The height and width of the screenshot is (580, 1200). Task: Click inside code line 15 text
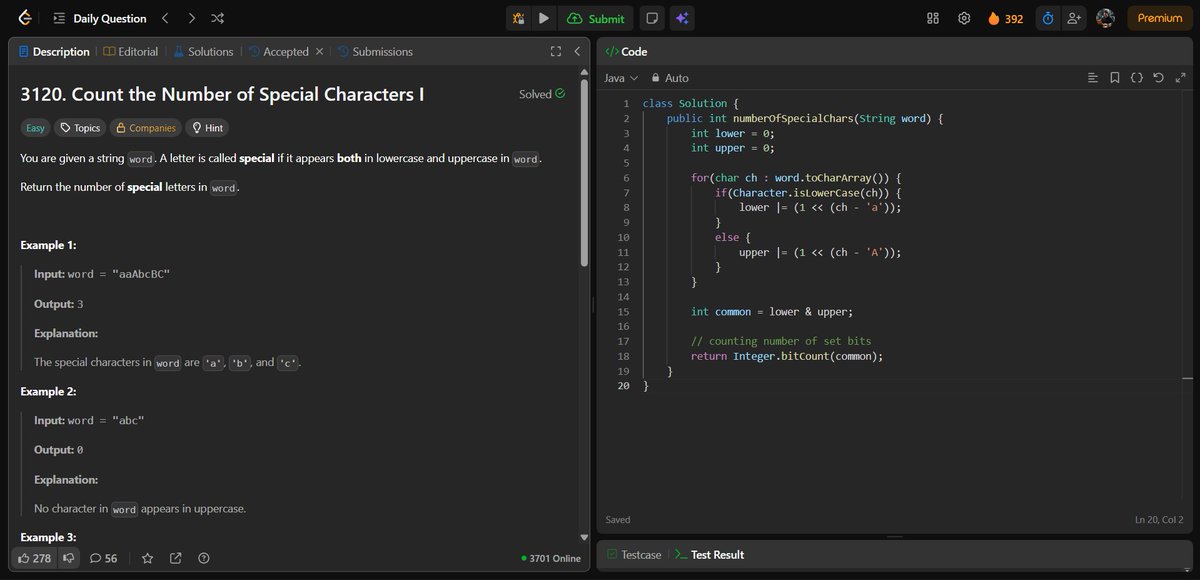[x=771, y=312]
